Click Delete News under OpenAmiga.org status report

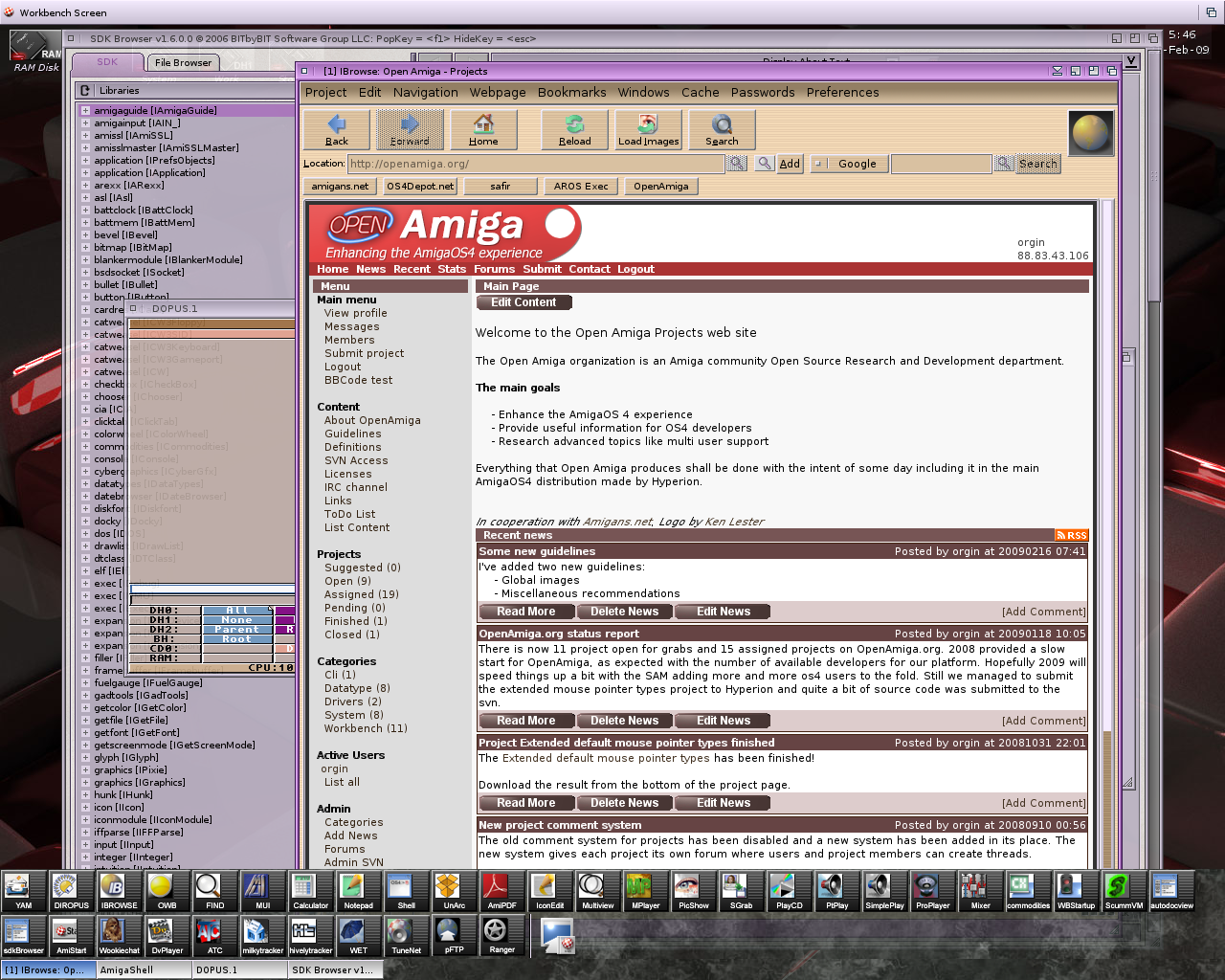coord(624,721)
